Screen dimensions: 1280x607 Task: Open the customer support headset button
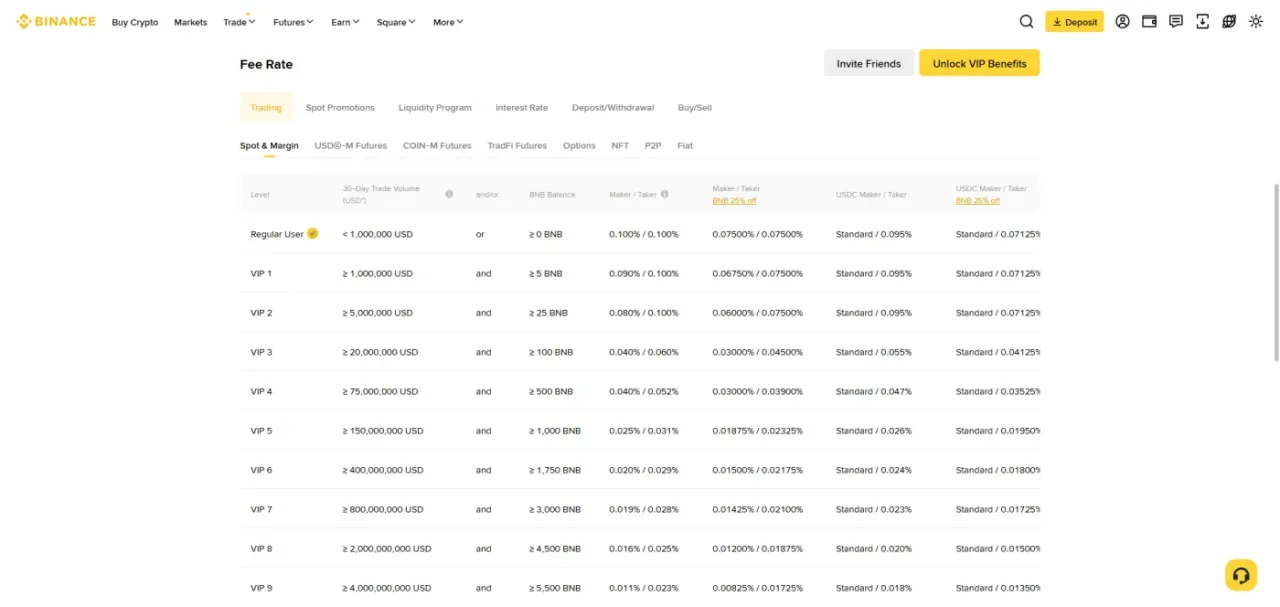coord(1241,575)
